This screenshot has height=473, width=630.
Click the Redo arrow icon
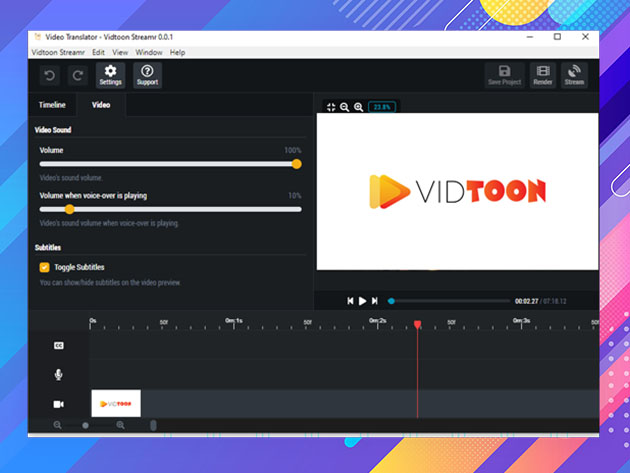[x=78, y=75]
